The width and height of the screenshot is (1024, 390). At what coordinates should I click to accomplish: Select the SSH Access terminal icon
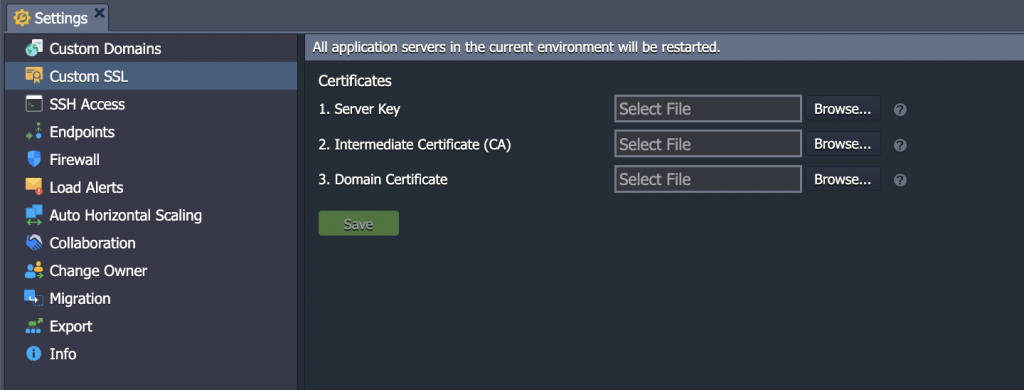[34, 104]
